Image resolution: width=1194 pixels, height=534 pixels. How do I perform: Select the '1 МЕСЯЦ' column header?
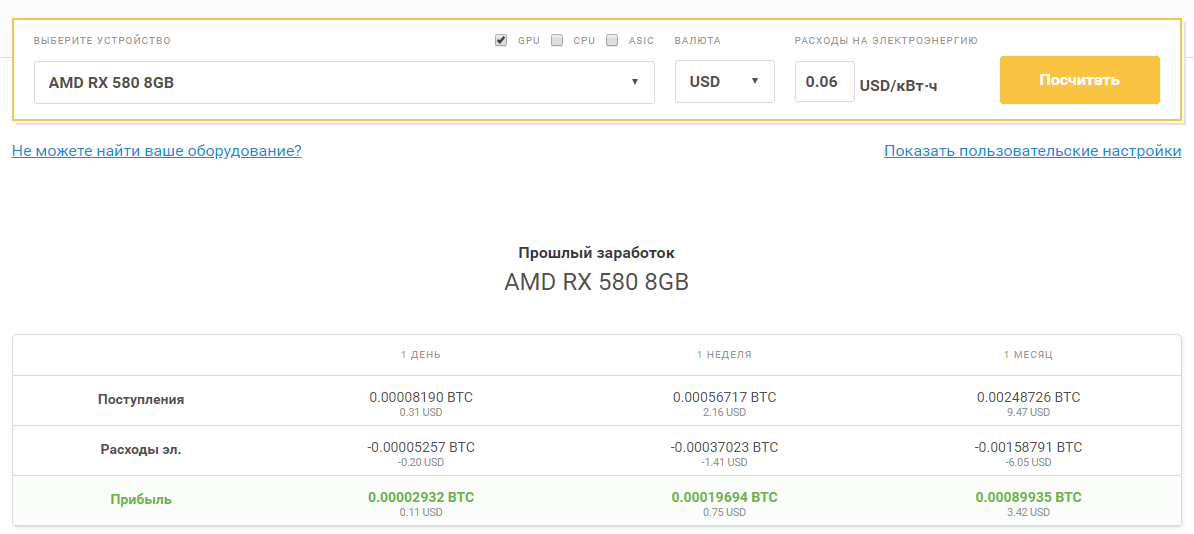(1028, 355)
